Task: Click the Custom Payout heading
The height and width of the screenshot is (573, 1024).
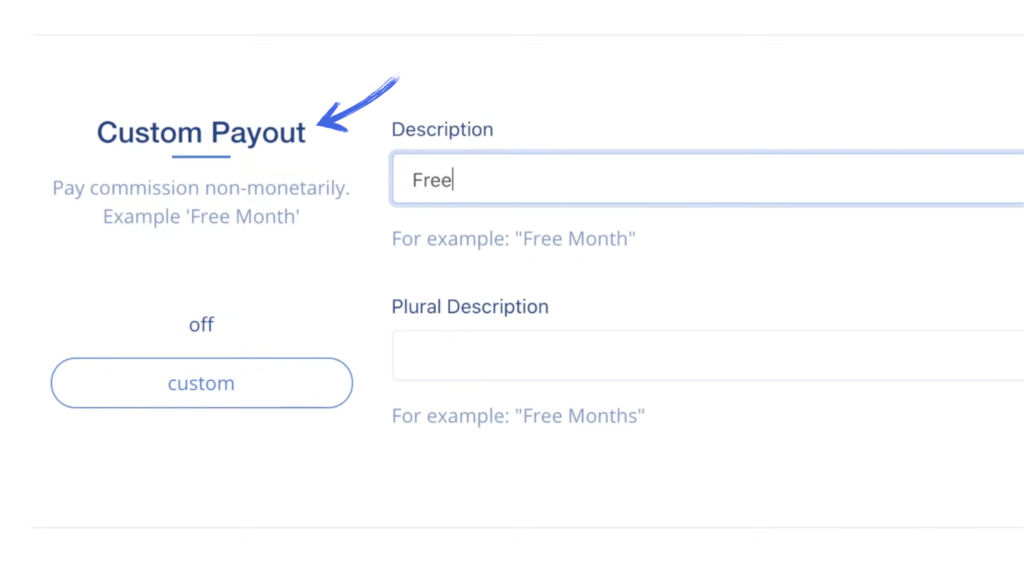Action: (201, 133)
